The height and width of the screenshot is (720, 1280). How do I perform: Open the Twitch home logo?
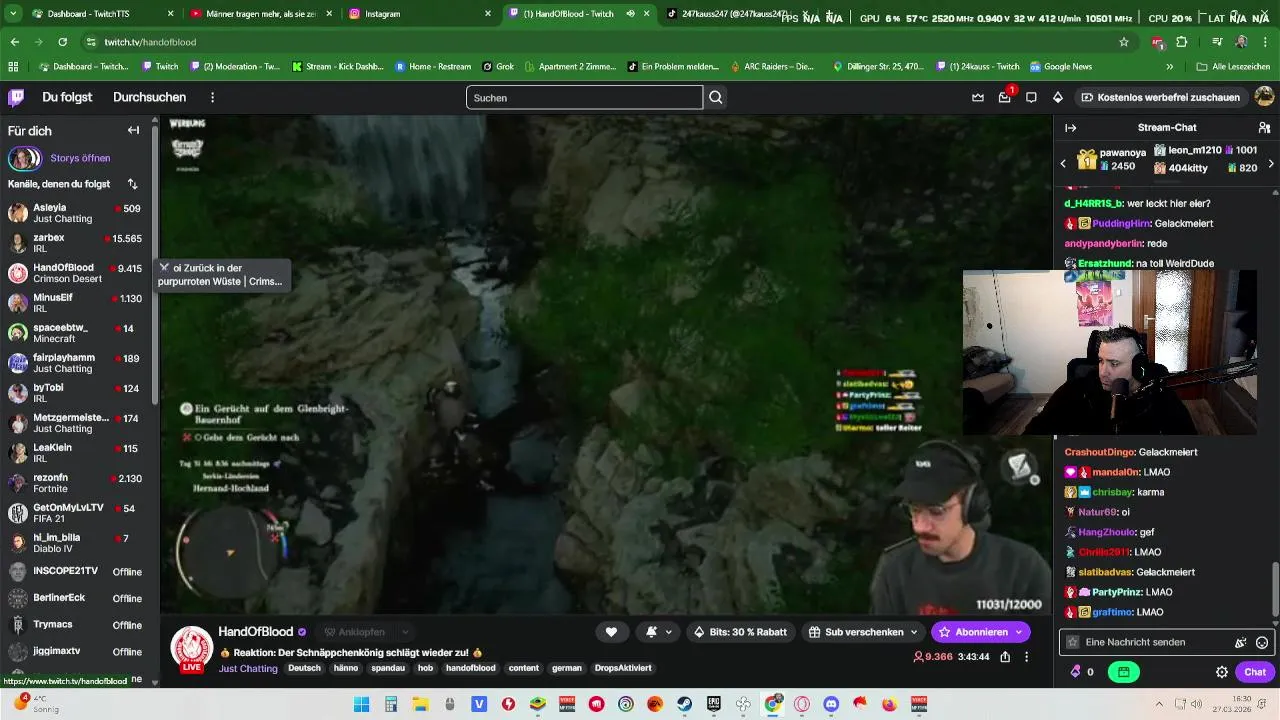(16, 97)
